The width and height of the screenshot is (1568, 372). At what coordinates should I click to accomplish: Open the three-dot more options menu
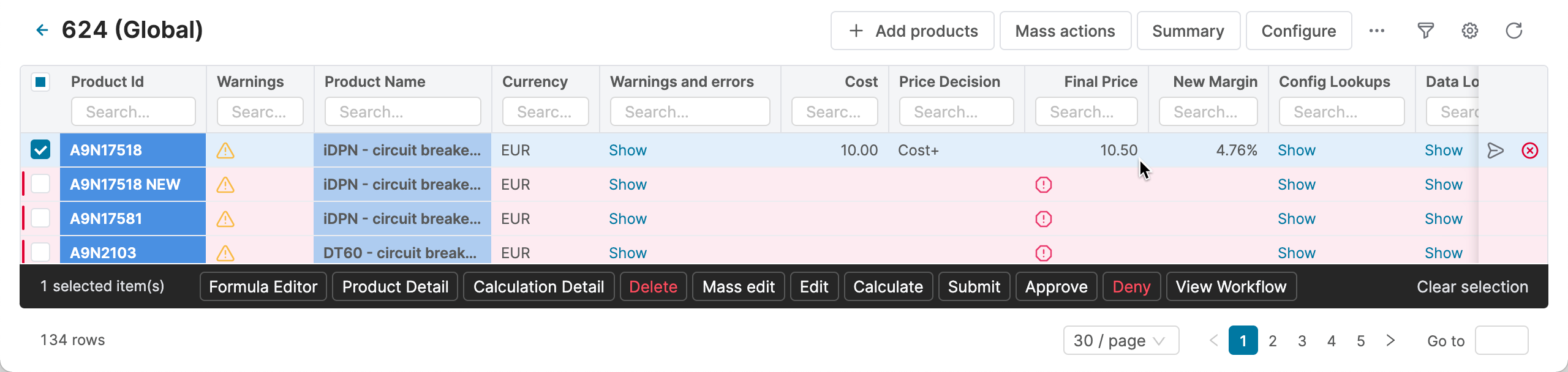point(1376,31)
